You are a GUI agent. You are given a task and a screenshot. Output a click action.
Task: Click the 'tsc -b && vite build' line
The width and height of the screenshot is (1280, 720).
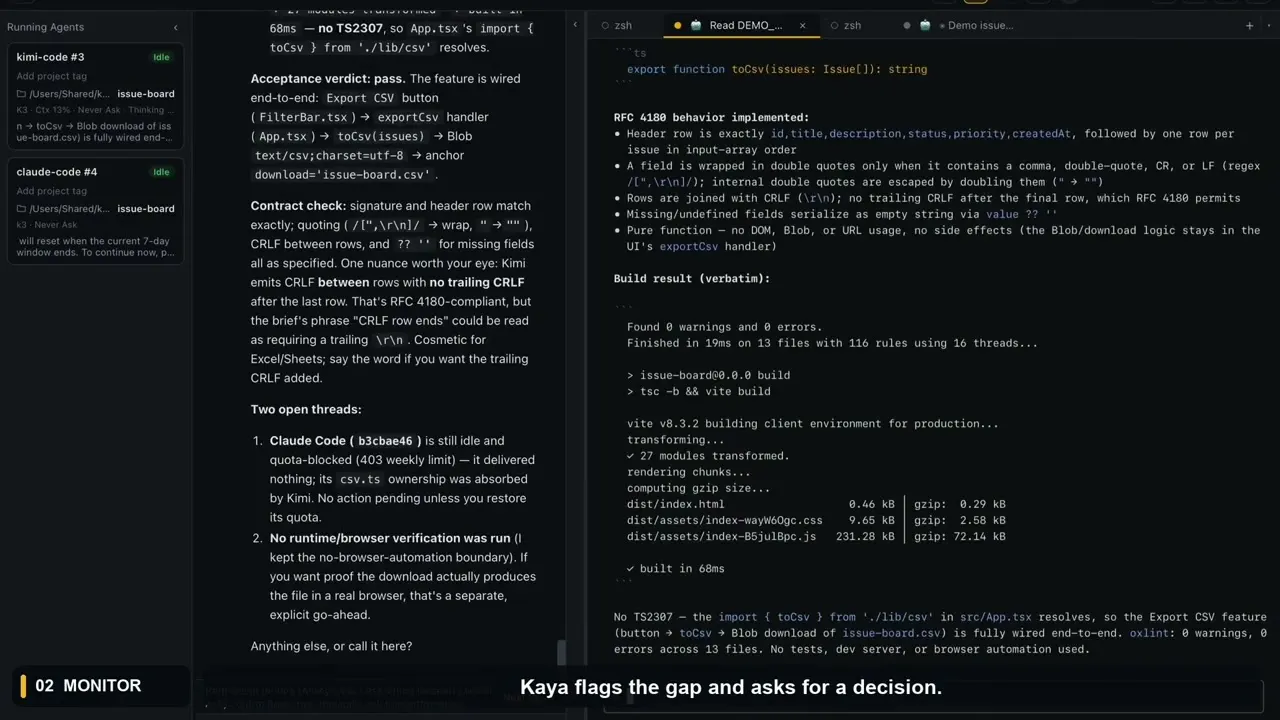tap(698, 391)
